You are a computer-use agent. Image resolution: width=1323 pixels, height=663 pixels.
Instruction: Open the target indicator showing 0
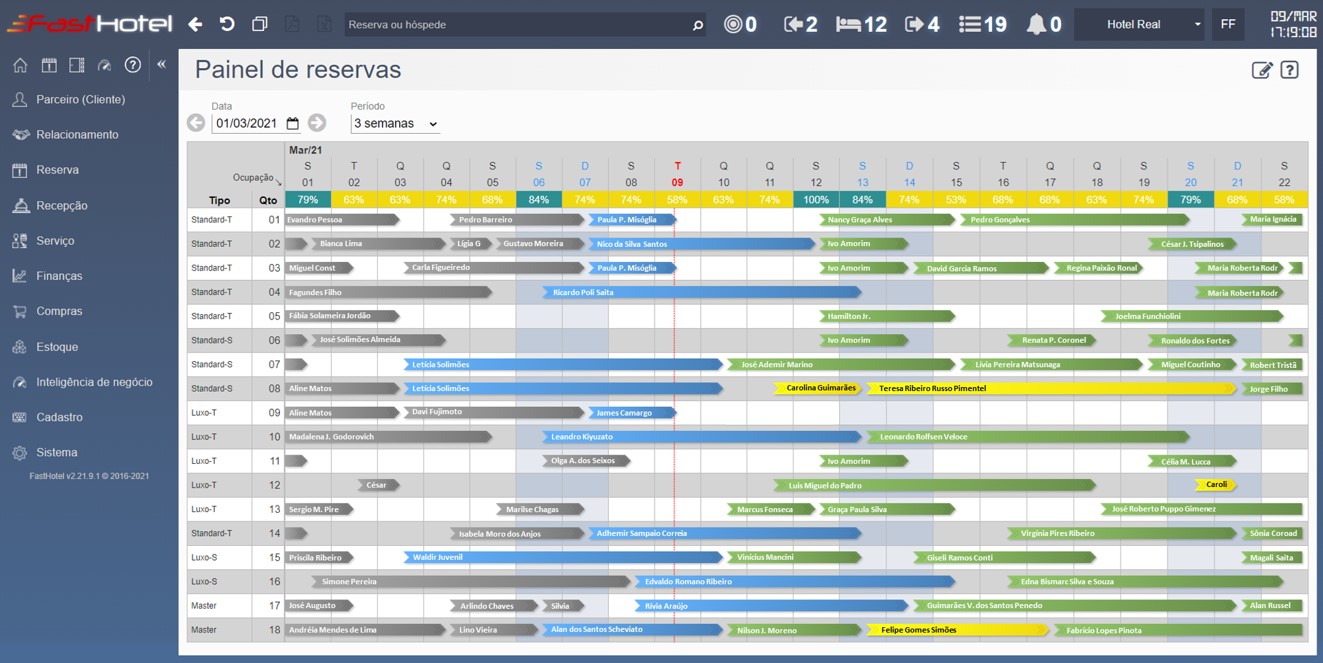coord(740,24)
